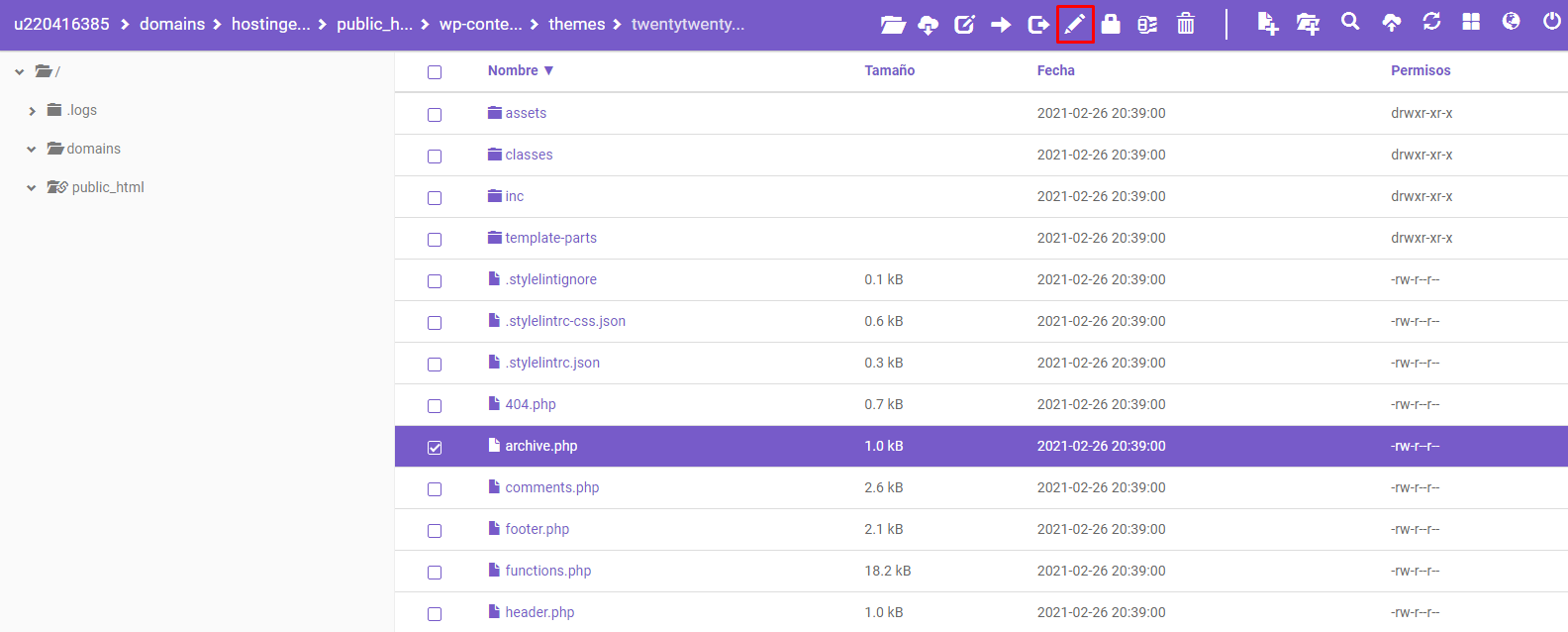Check the box for footer.php
This screenshot has height=632, width=1568.
(435, 531)
